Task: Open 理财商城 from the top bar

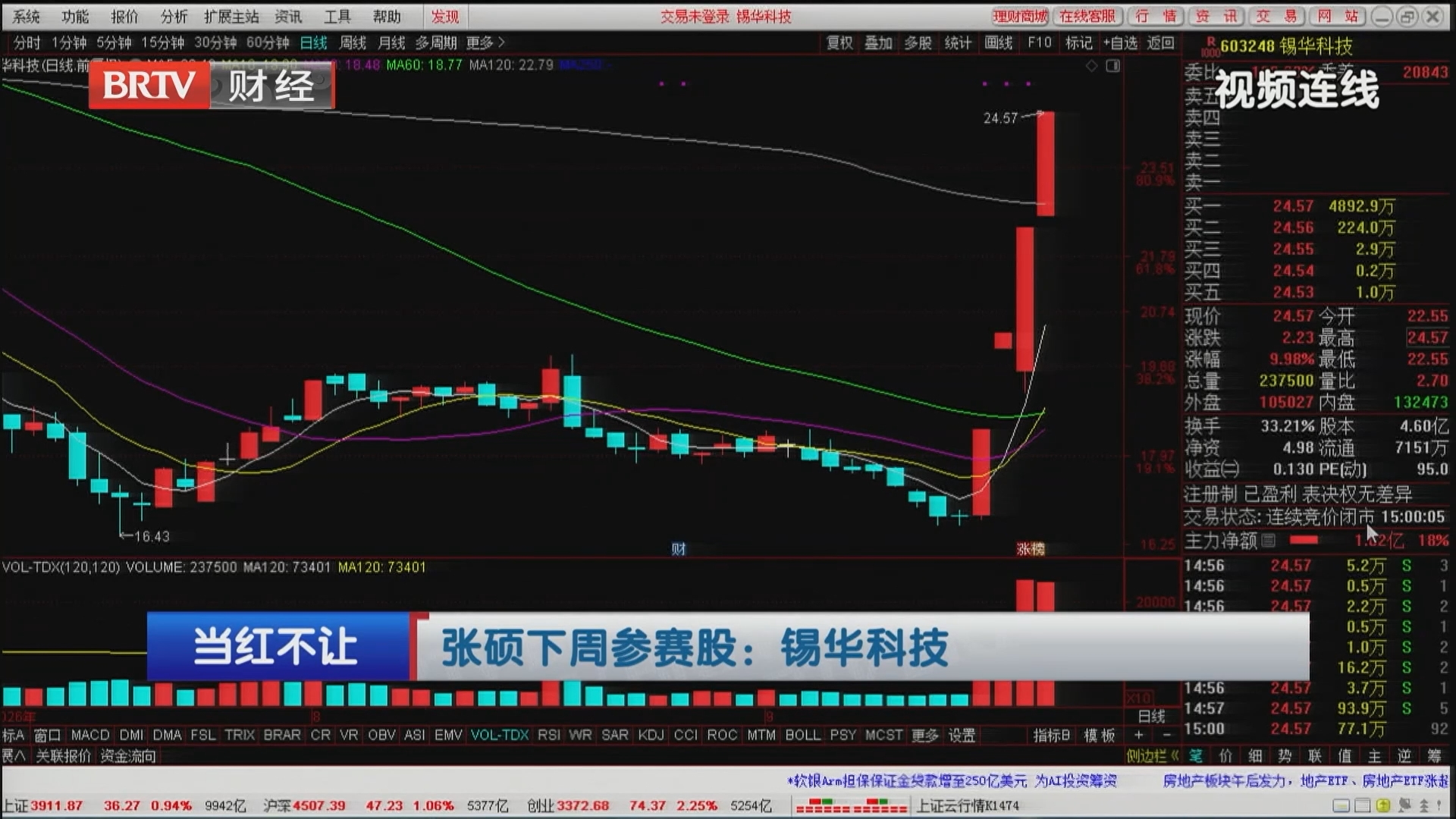Action: coord(1020,16)
